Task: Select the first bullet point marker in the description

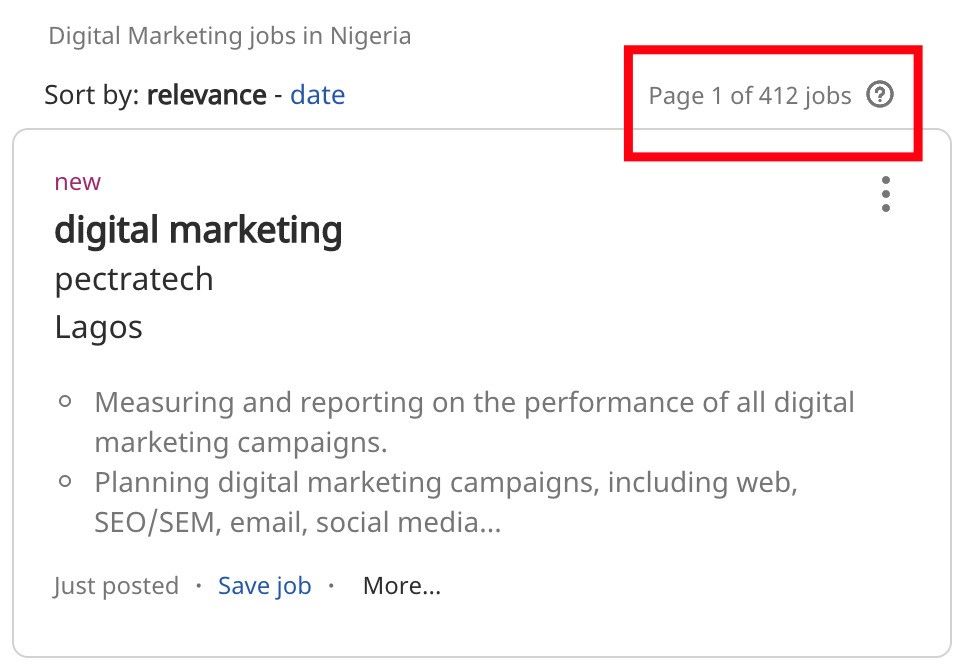Action: (64, 400)
